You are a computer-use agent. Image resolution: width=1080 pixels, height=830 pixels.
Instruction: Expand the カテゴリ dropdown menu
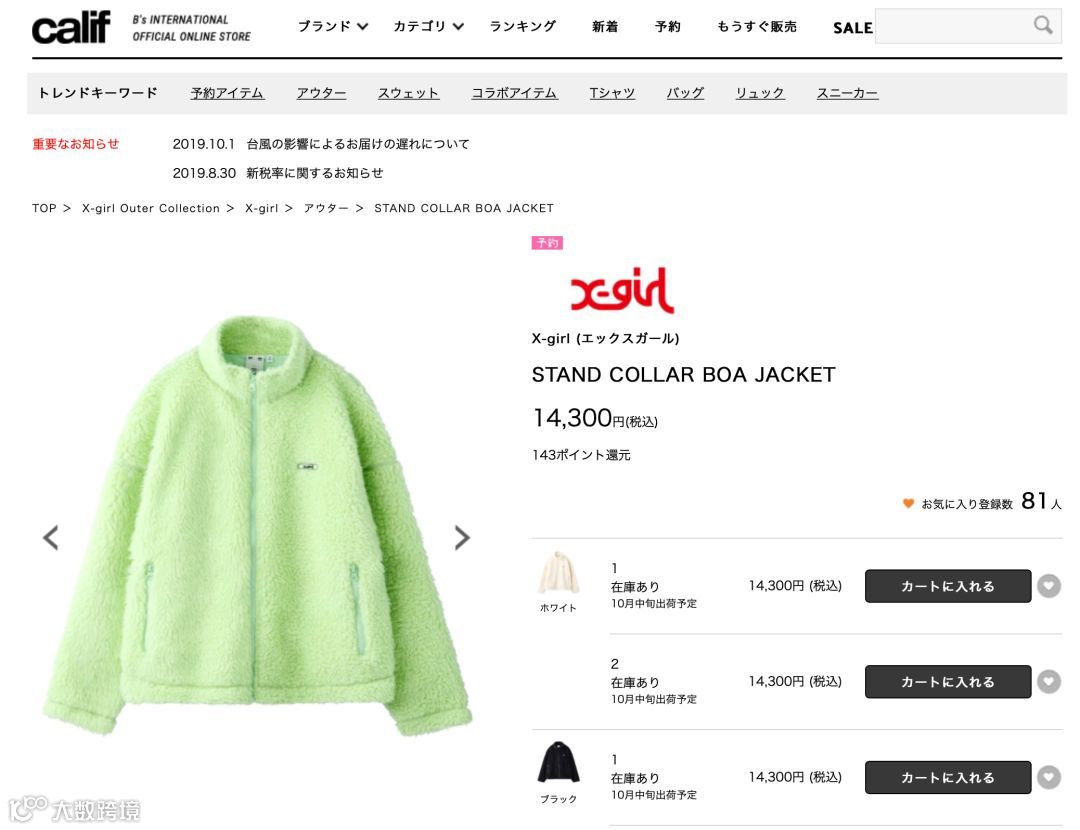tap(428, 26)
